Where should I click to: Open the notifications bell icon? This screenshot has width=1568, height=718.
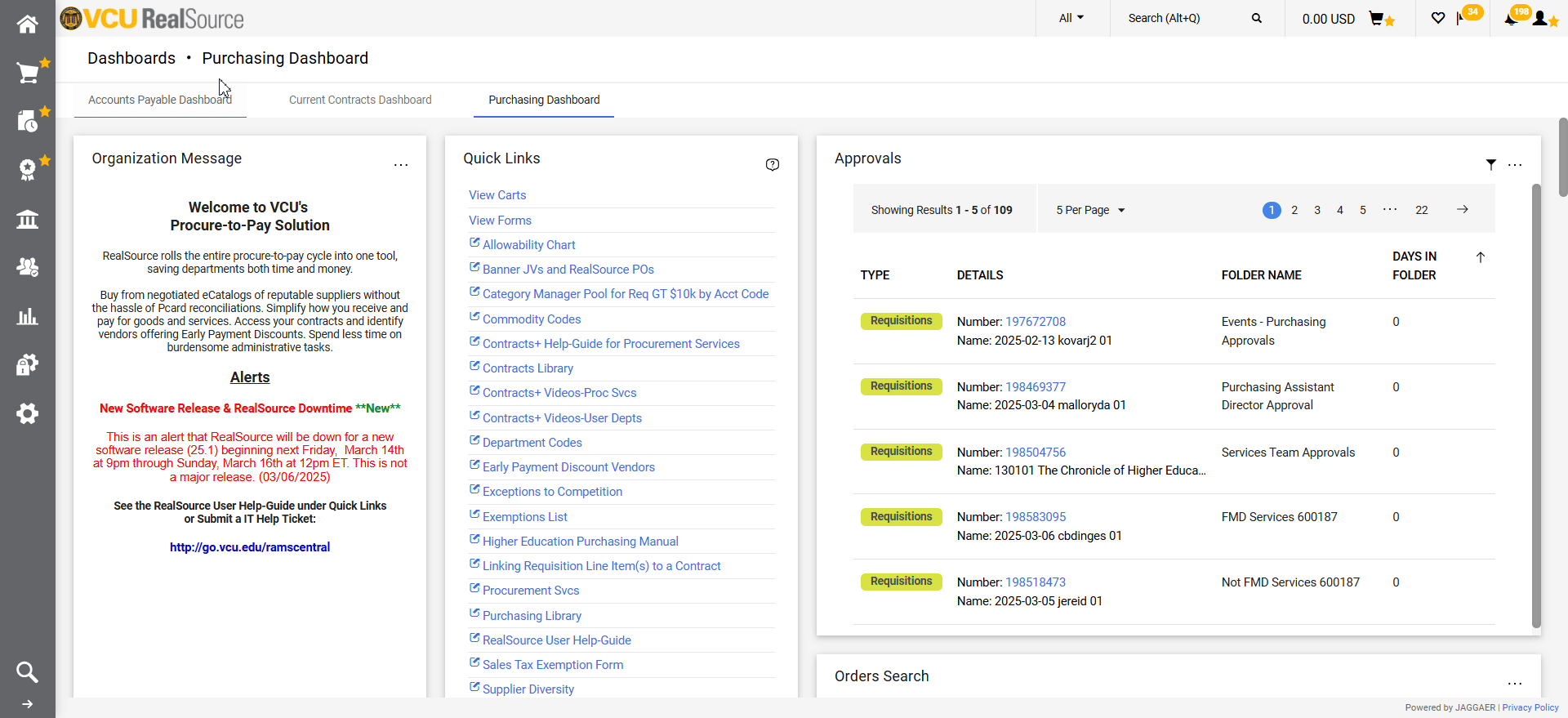tap(1510, 19)
